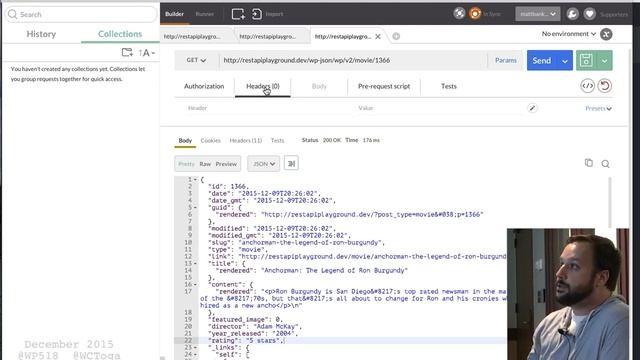This screenshot has height=360, width=640.
Task: Search within the response body
Action: point(605,164)
